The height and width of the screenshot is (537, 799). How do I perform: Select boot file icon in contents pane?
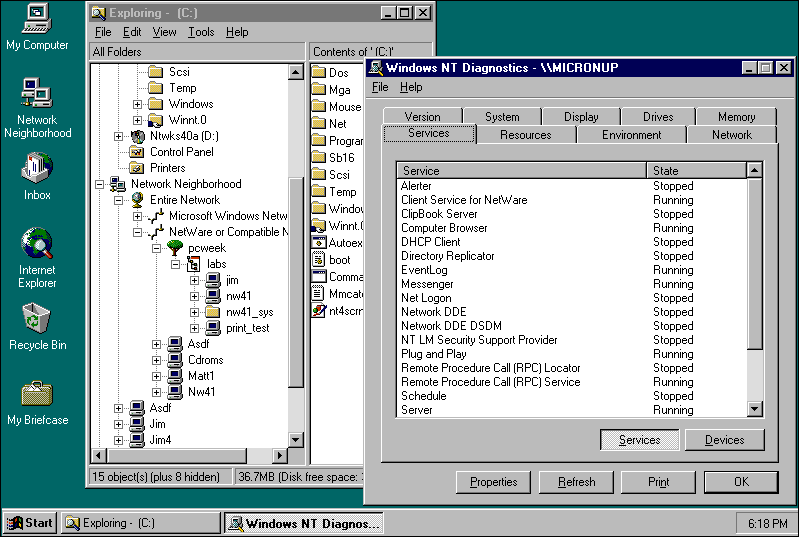click(318, 259)
